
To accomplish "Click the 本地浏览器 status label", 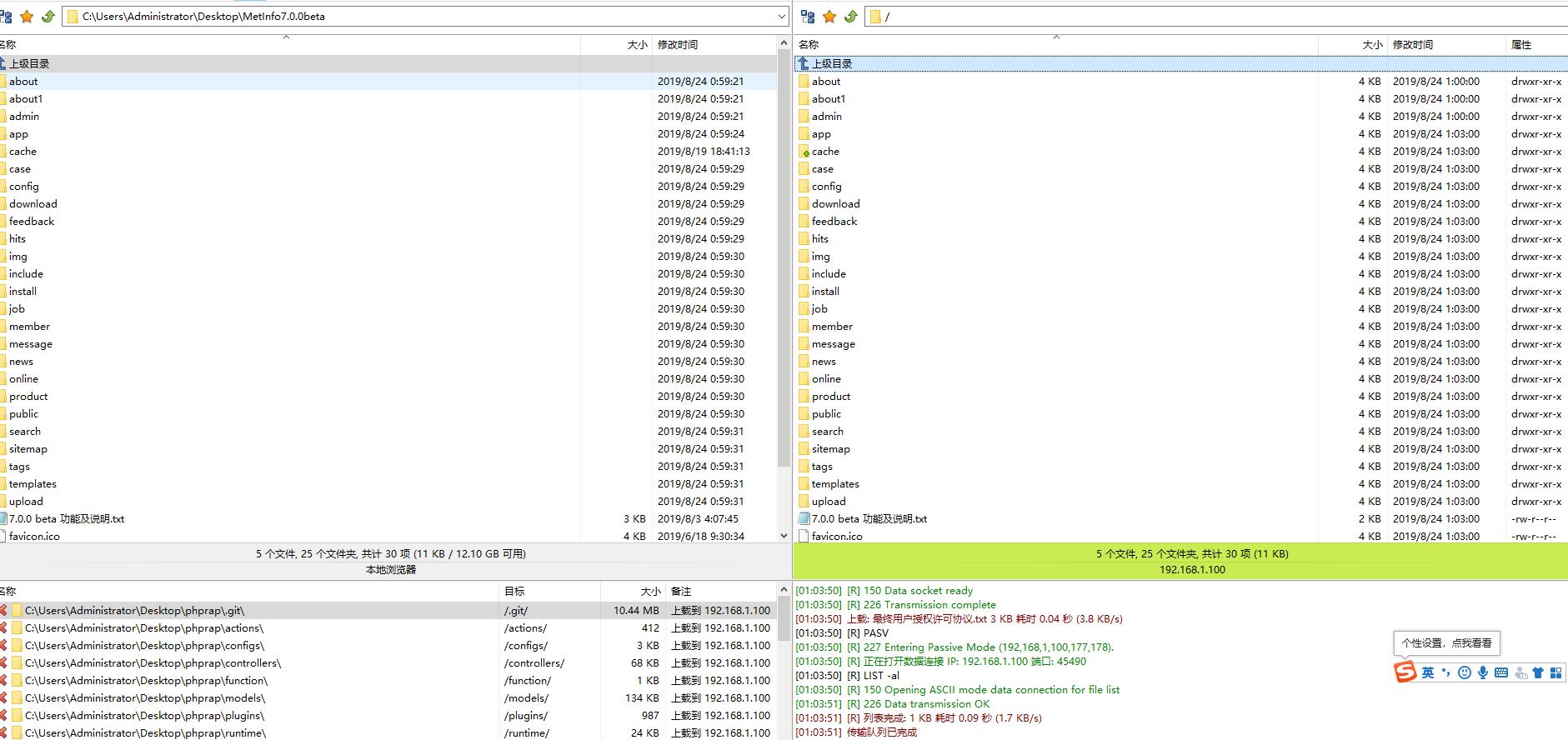I will [x=391, y=570].
